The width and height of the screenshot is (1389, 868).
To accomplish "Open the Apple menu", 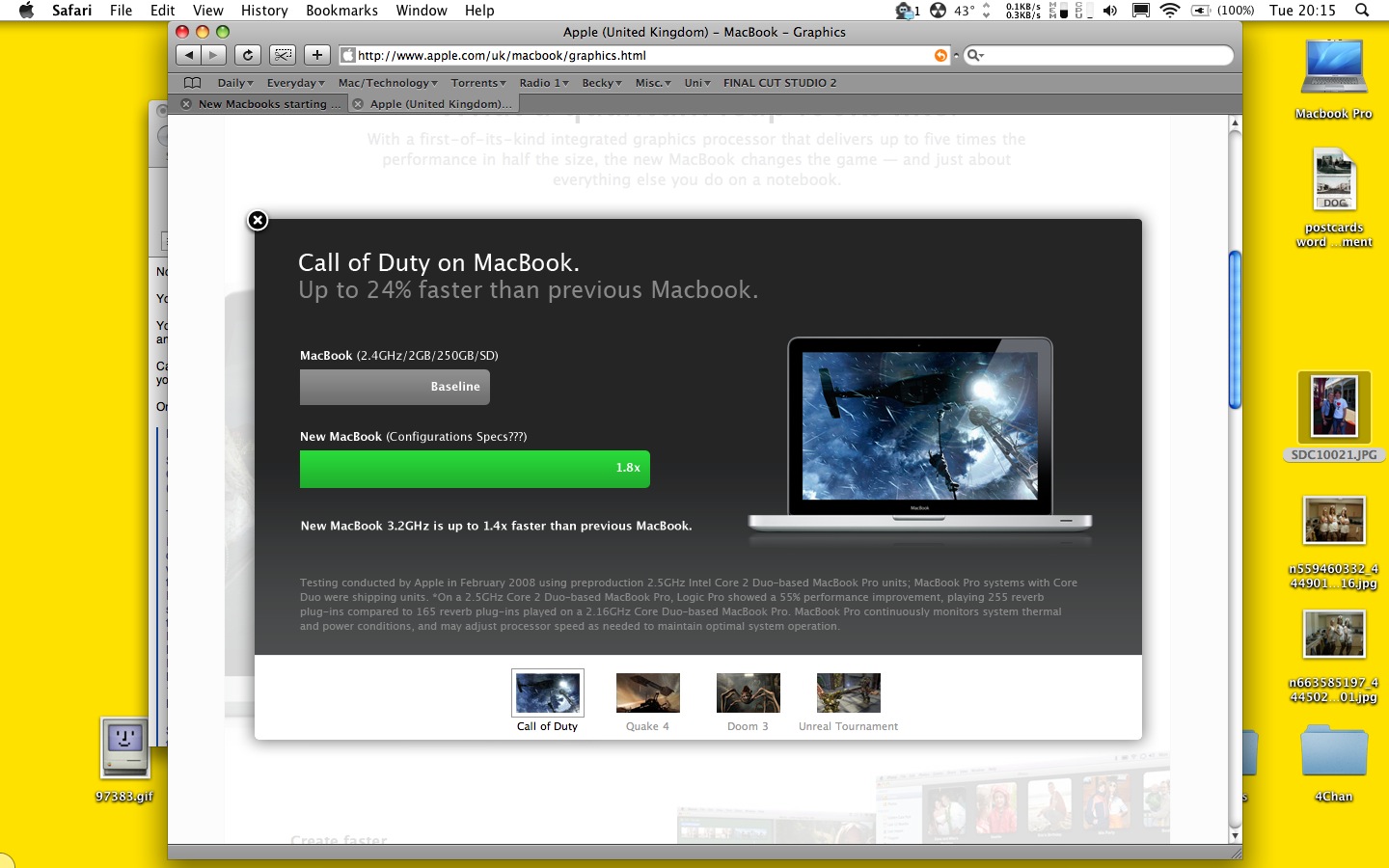I will coord(26,11).
